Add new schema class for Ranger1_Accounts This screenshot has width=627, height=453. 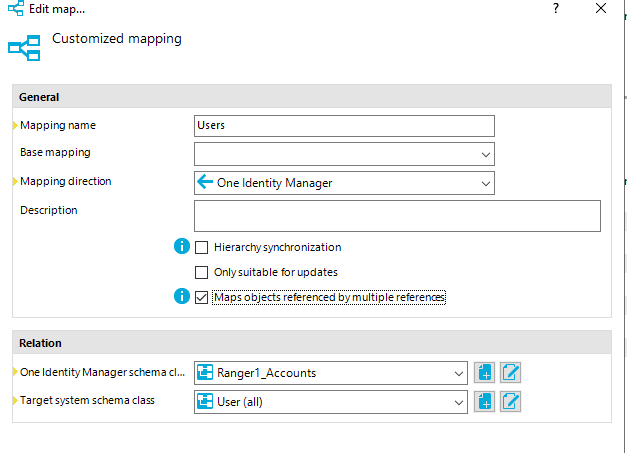(484, 373)
